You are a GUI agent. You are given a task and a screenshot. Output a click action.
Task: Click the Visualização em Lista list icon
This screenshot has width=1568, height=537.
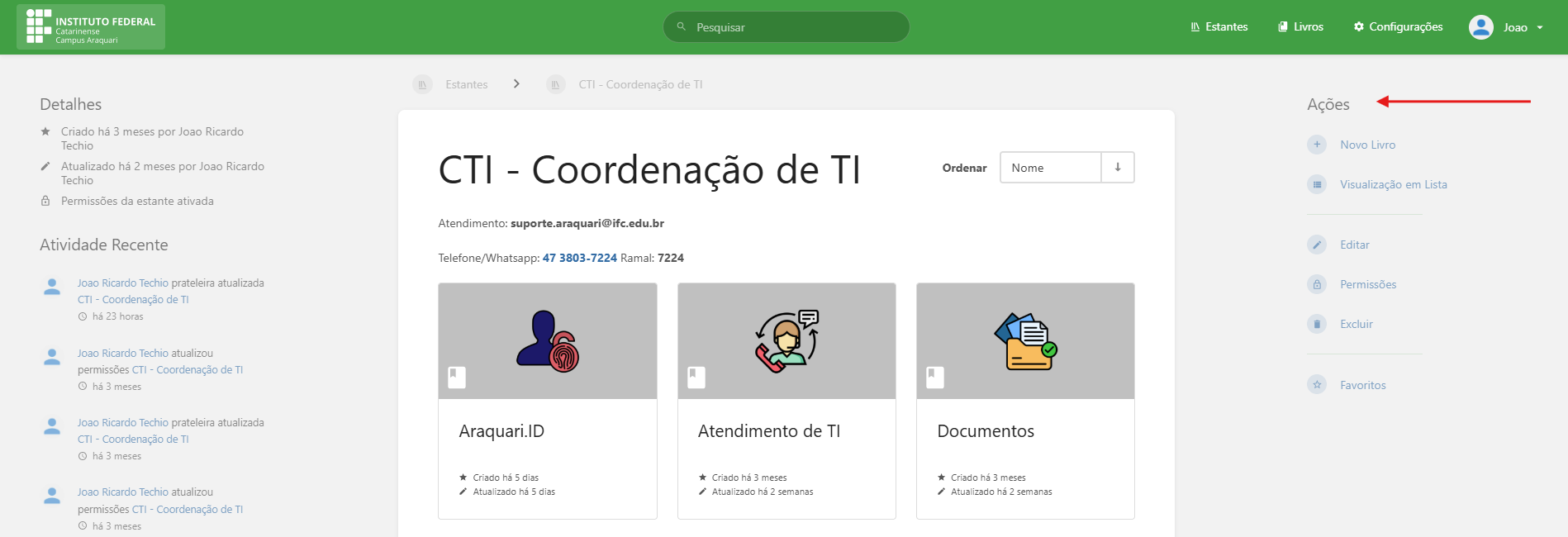coord(1317,184)
